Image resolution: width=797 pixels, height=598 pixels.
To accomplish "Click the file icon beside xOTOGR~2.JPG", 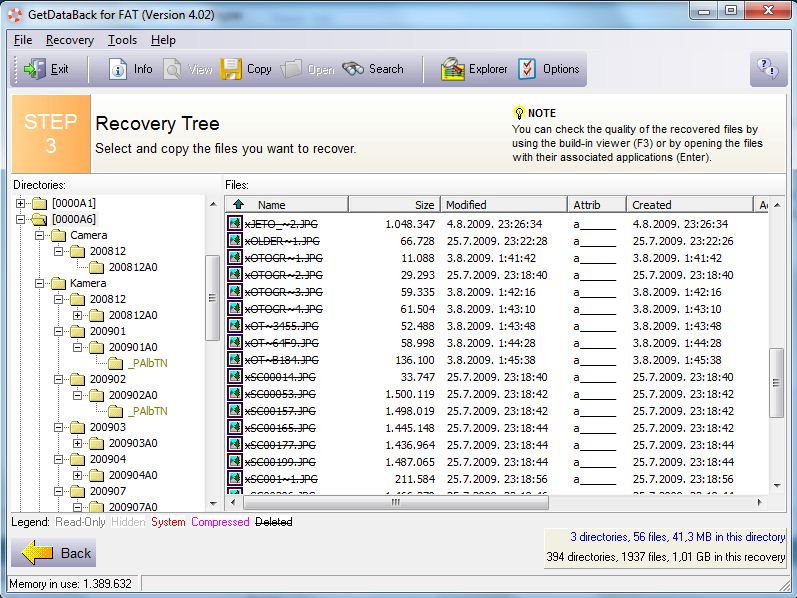I will (x=235, y=275).
